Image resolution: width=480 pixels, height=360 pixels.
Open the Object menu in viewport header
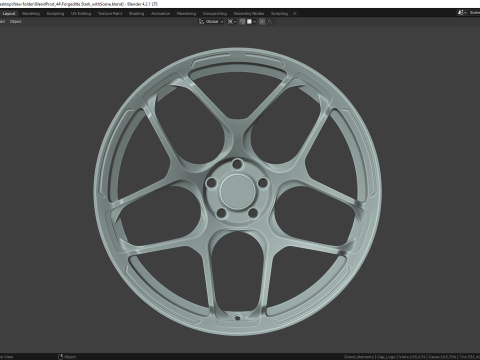[15, 22]
